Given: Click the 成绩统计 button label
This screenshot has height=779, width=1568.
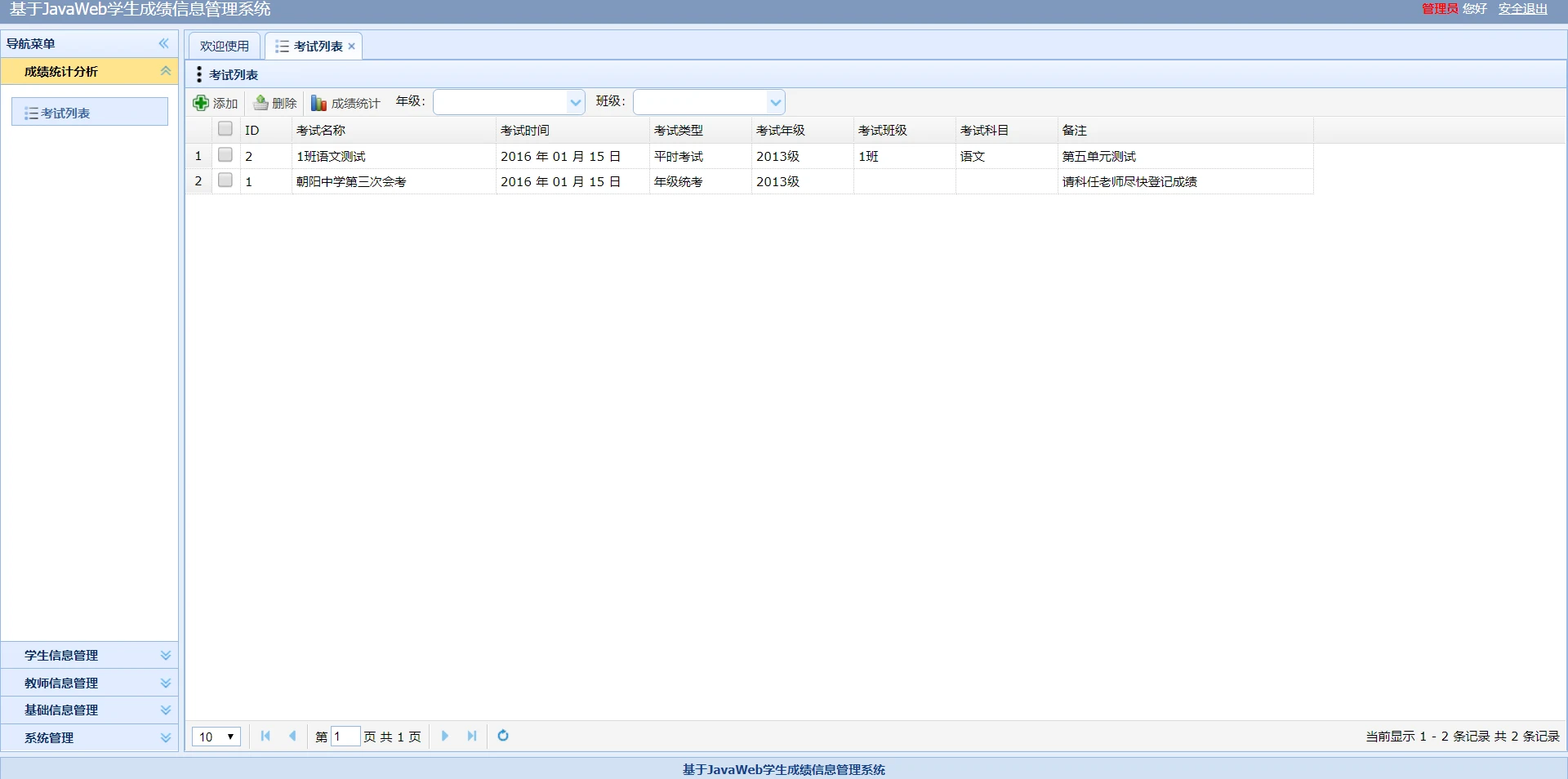Looking at the screenshot, I should [x=355, y=103].
